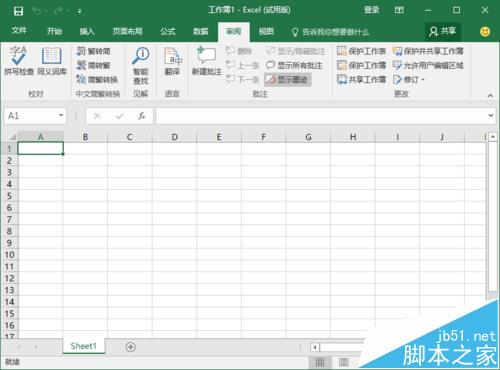Open the ribbon display options icon
The image size is (500, 370).
399,10
